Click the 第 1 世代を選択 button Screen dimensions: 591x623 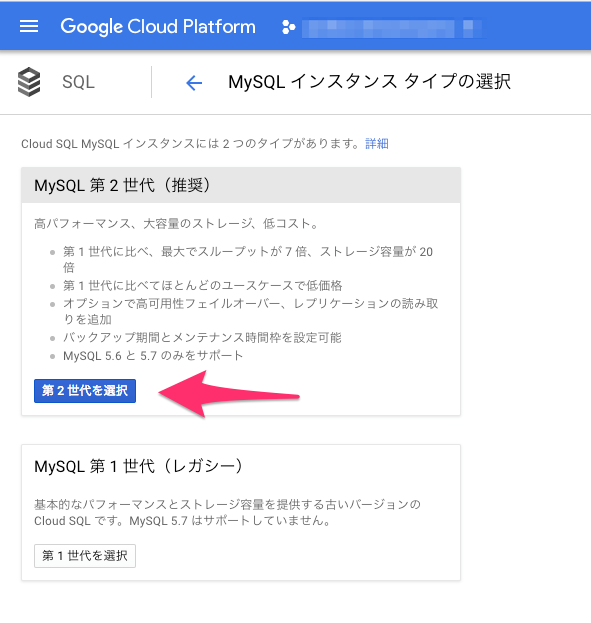point(85,555)
